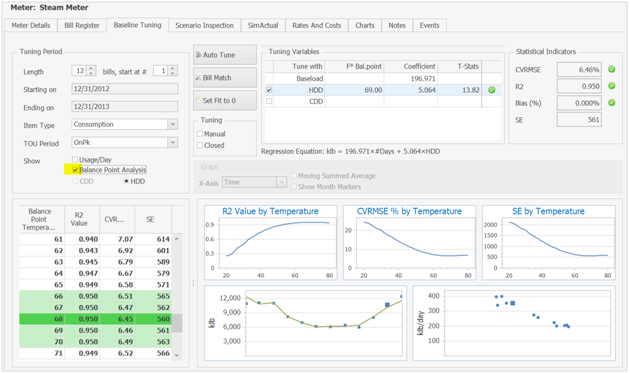Select the balance point 61 row
Screen dimensions: 630x373
(96, 239)
